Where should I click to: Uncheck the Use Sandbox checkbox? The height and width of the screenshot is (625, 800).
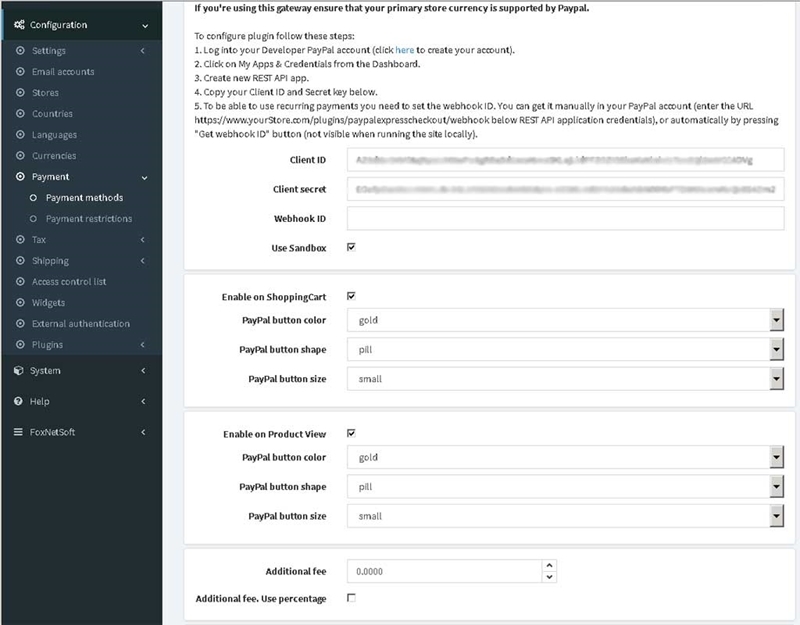point(351,247)
